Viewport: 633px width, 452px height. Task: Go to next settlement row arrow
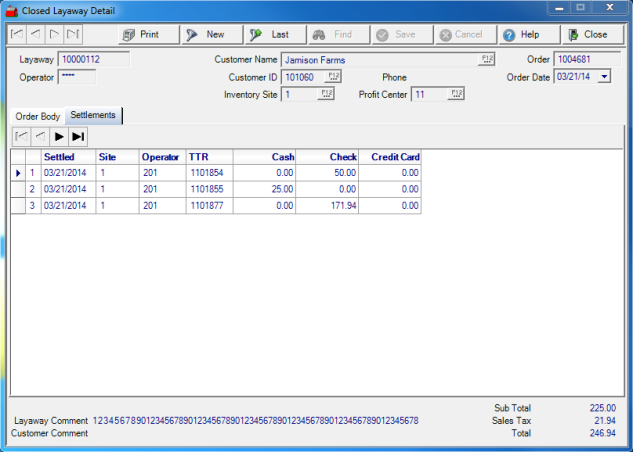coord(59,136)
